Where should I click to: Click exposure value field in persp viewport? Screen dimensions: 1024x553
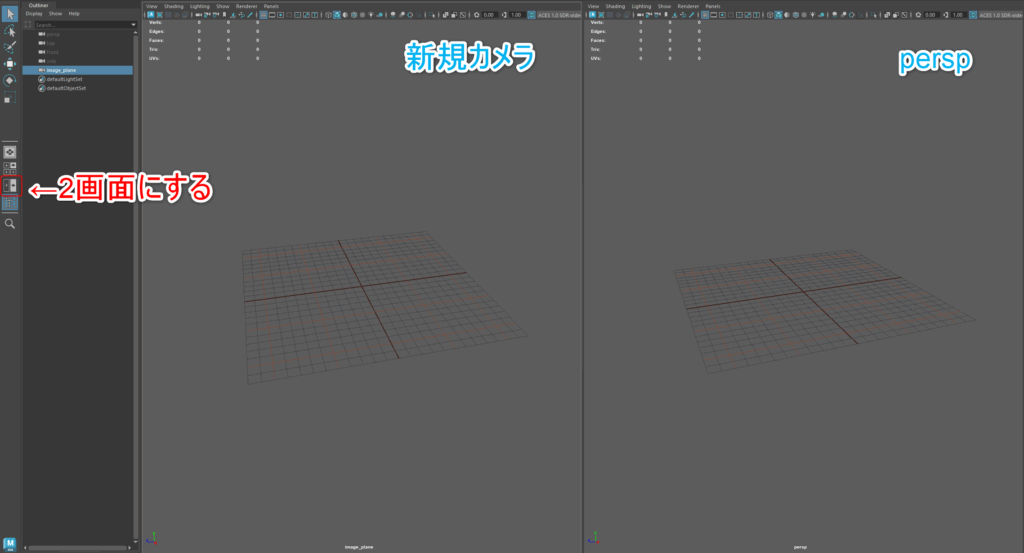930,14
